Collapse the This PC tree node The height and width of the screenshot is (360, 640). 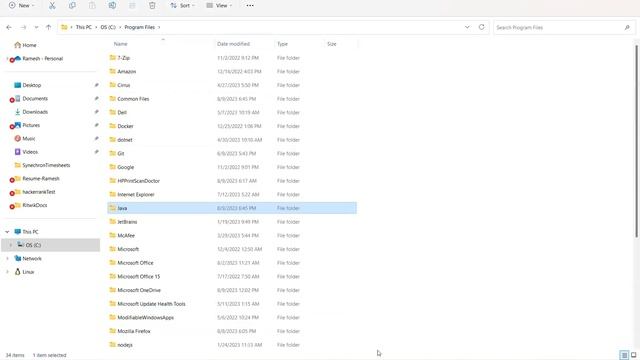[7, 232]
